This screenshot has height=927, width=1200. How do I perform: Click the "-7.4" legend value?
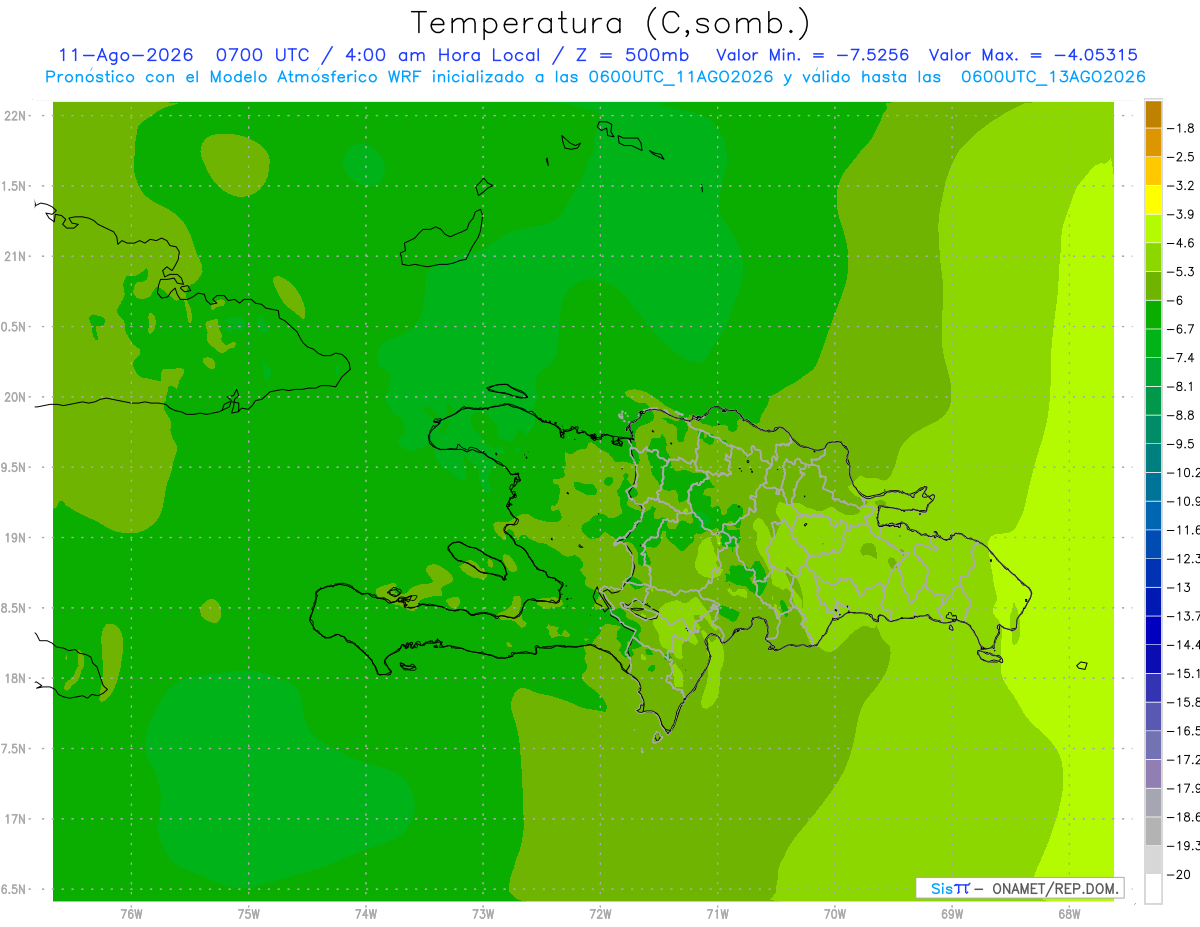[1182, 358]
